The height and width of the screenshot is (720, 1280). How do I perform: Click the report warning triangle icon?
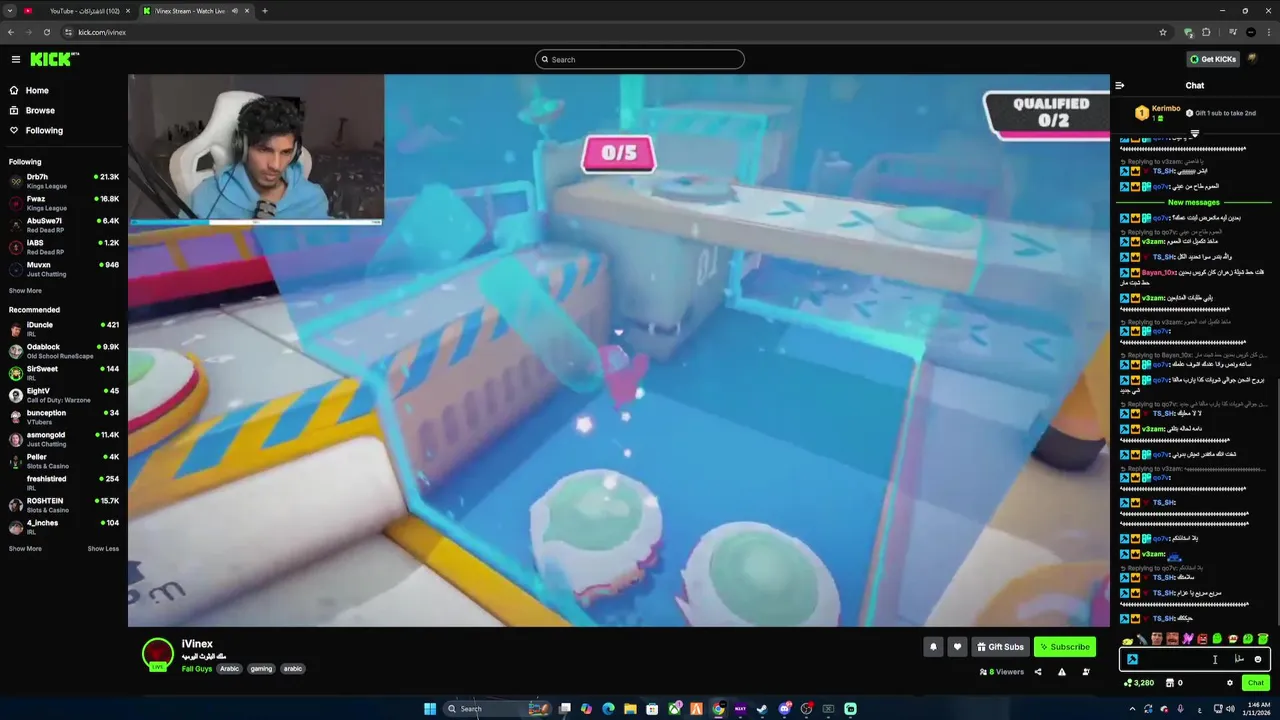(1062, 672)
